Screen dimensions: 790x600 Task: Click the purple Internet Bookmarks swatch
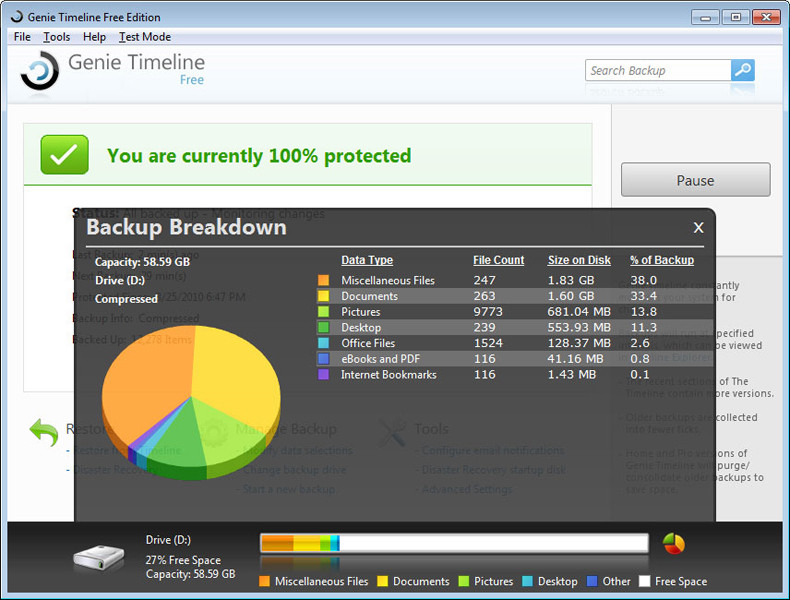[x=323, y=374]
